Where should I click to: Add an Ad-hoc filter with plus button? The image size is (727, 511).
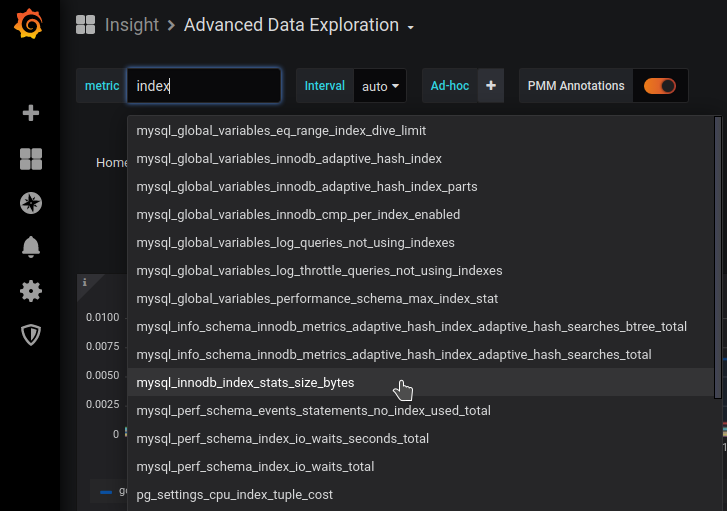(x=491, y=85)
